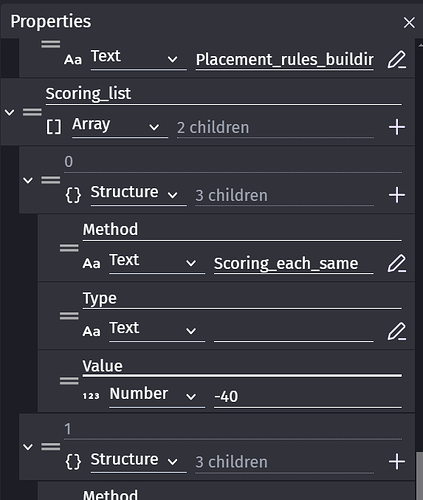Grab the drag handle of item 0
Viewport: 423px width, 500px height.
pos(51,180)
